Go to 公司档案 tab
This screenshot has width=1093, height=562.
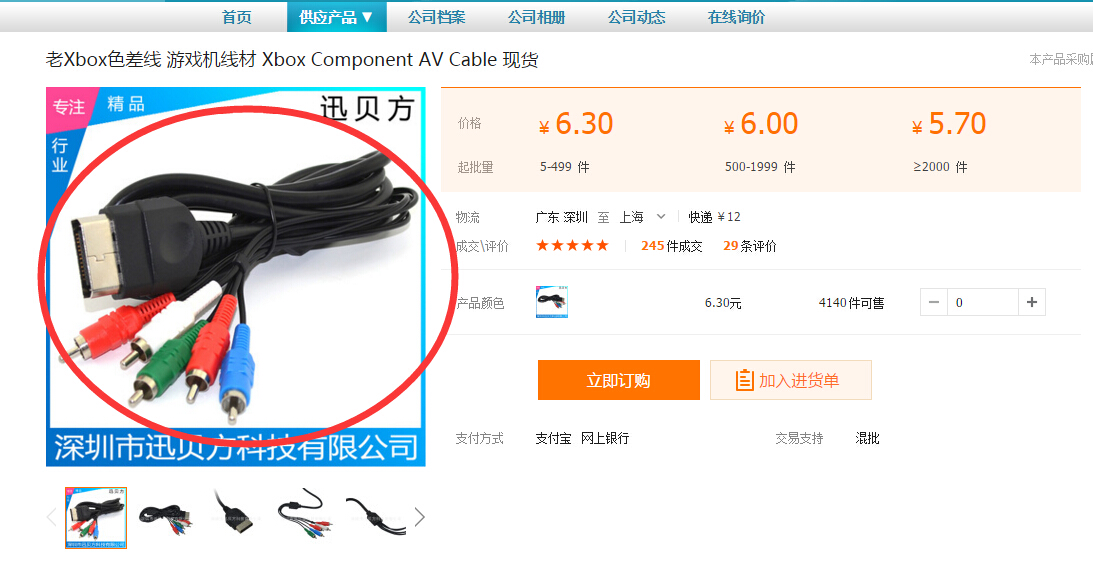pyautogui.click(x=436, y=17)
